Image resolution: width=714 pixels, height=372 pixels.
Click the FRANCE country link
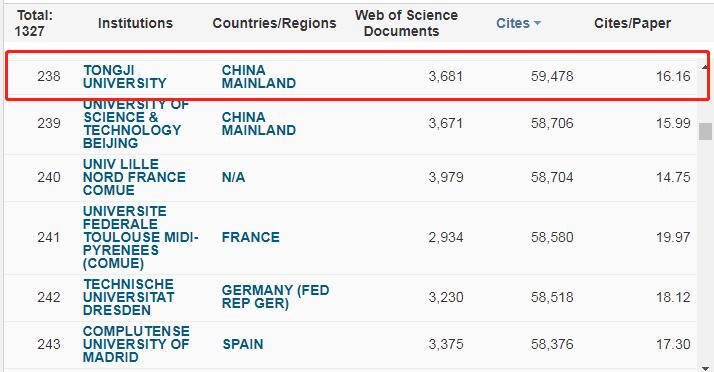[250, 237]
